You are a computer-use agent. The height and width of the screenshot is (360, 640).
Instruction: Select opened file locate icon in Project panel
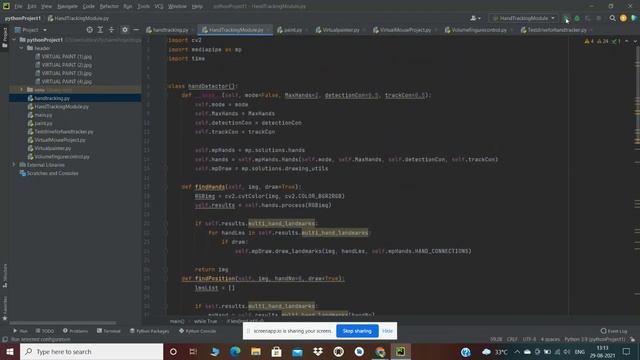pyautogui.click(x=89, y=30)
